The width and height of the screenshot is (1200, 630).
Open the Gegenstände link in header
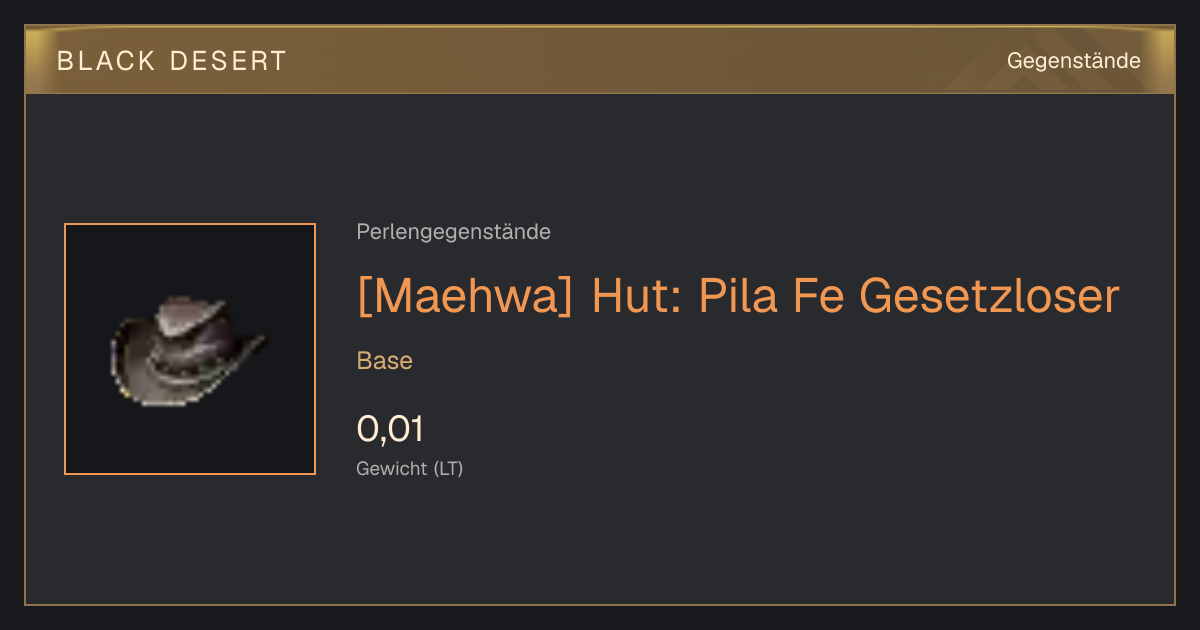pyautogui.click(x=1073, y=61)
